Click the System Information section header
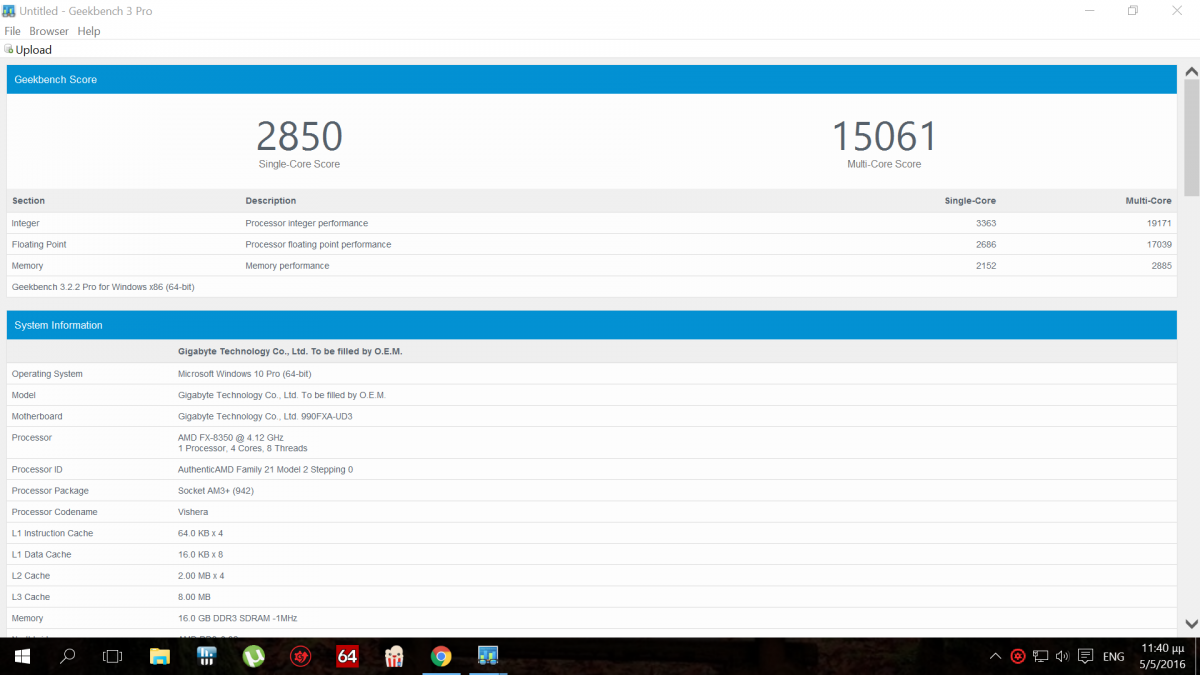 pyautogui.click(x=592, y=325)
